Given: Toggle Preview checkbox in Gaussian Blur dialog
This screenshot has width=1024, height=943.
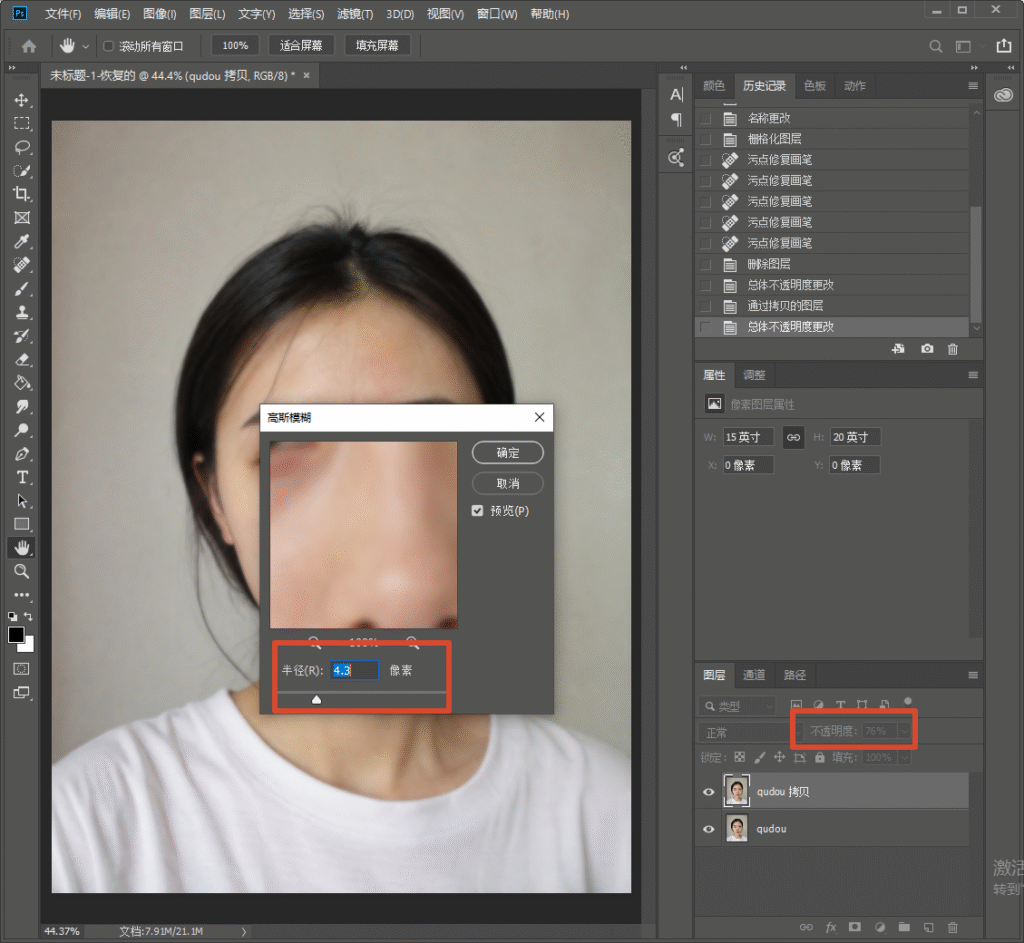Looking at the screenshot, I should tap(477, 511).
